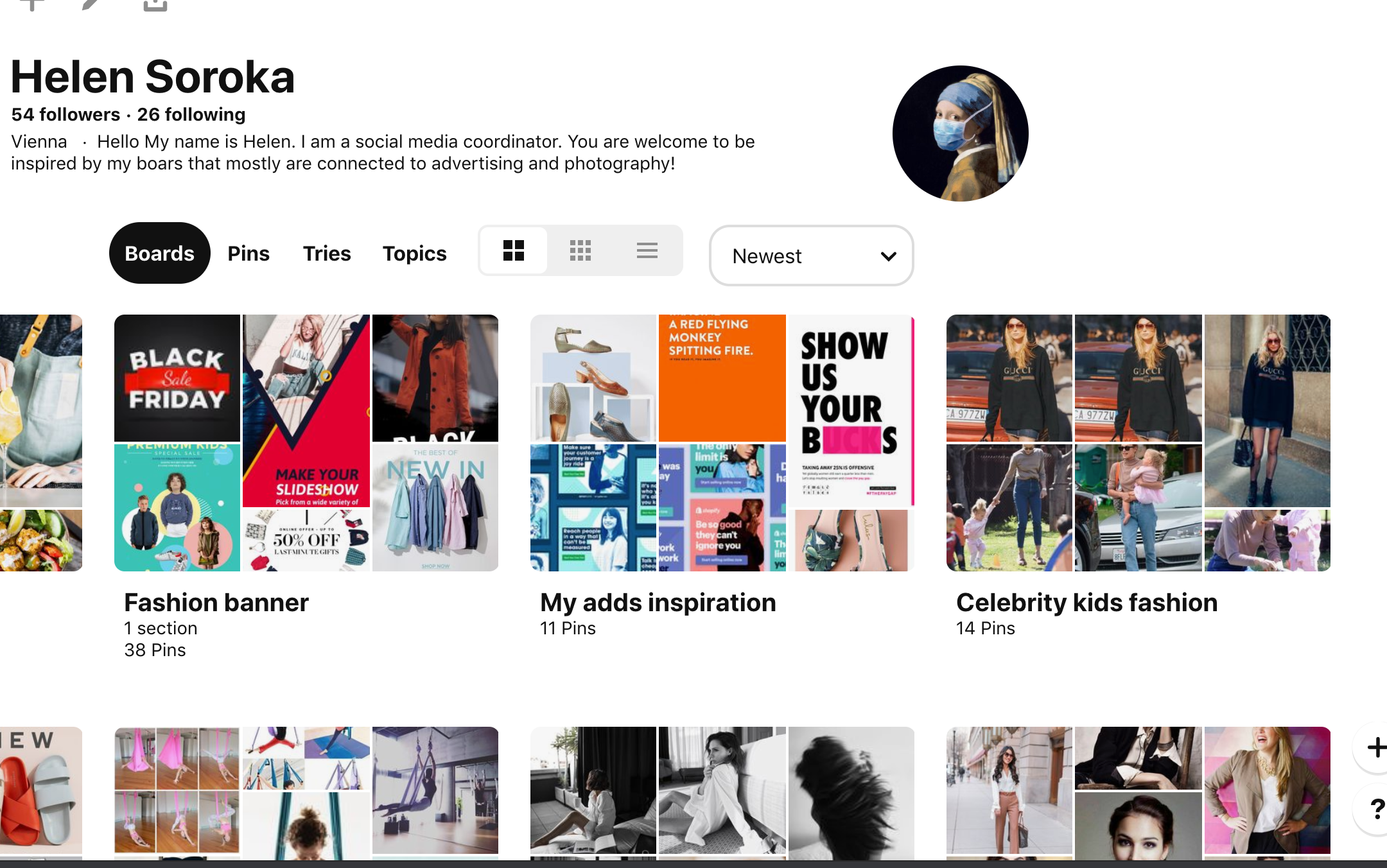1387x868 pixels.
Task: Open the My adds inspiration board thumbnail
Action: click(722, 443)
